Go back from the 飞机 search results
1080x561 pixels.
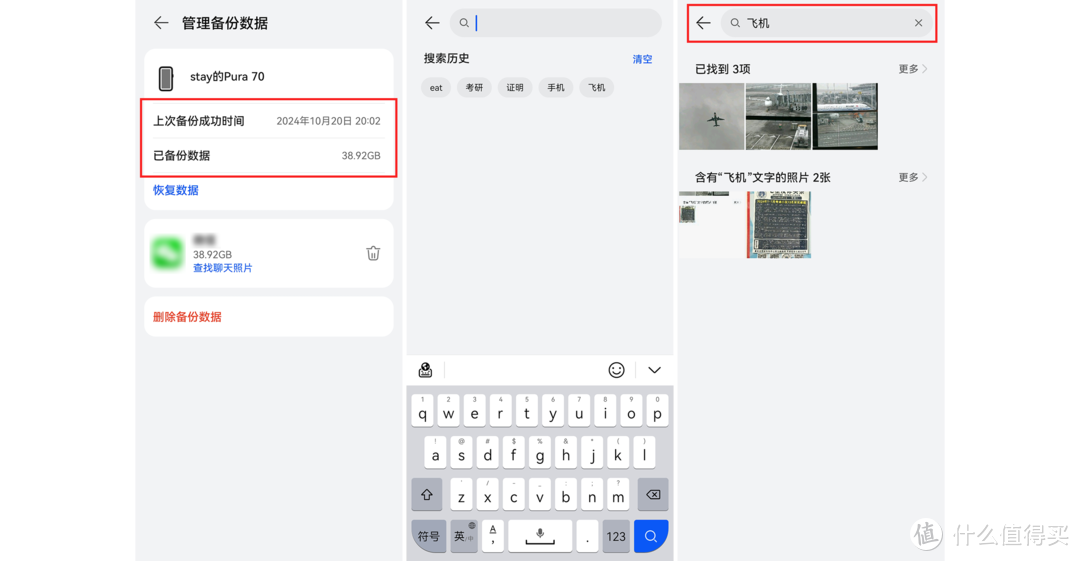point(703,23)
